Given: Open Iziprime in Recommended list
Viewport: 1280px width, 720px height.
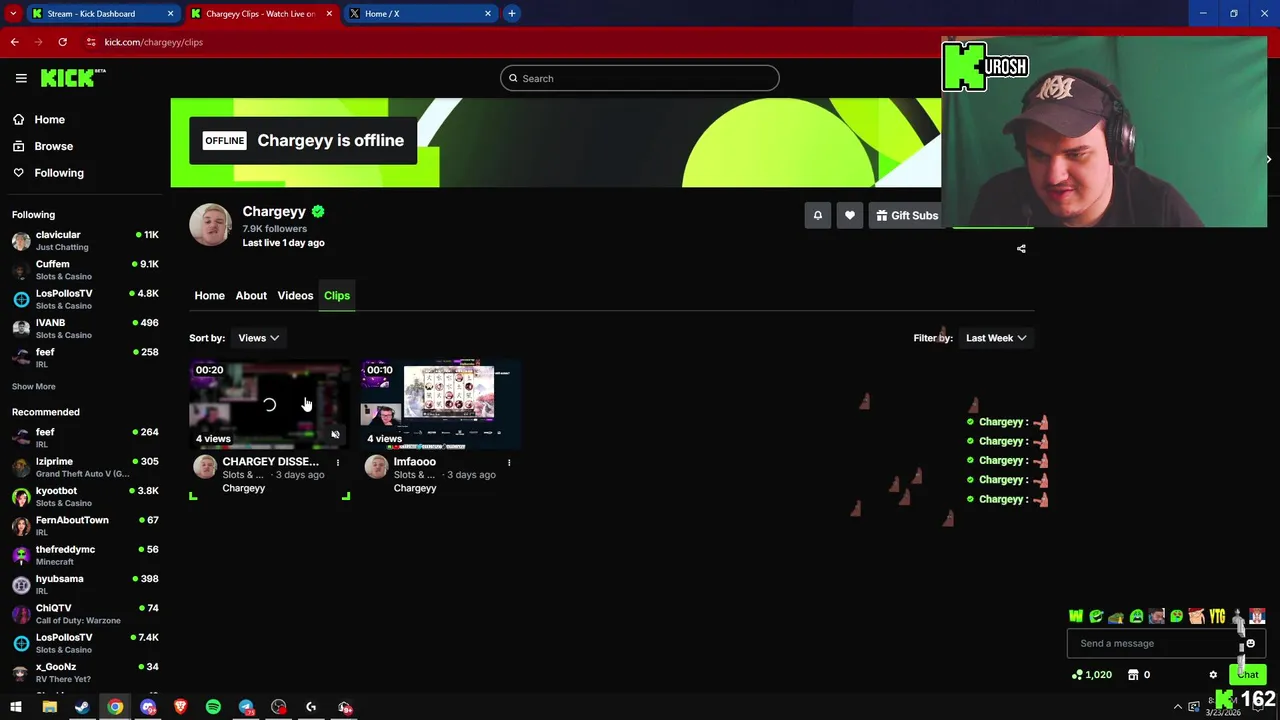Looking at the screenshot, I should (85, 467).
